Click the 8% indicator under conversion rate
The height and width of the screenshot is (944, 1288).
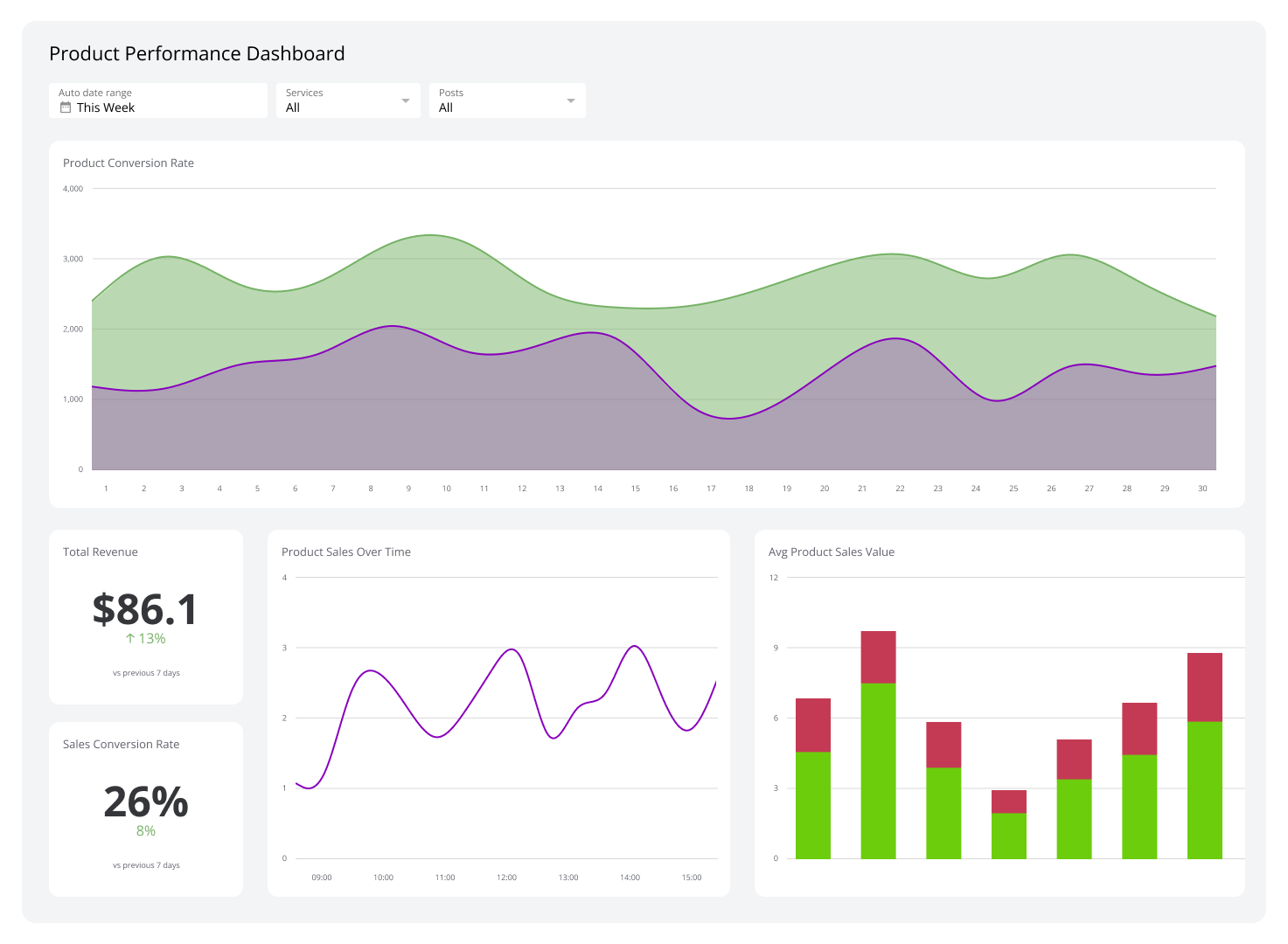pos(145,829)
